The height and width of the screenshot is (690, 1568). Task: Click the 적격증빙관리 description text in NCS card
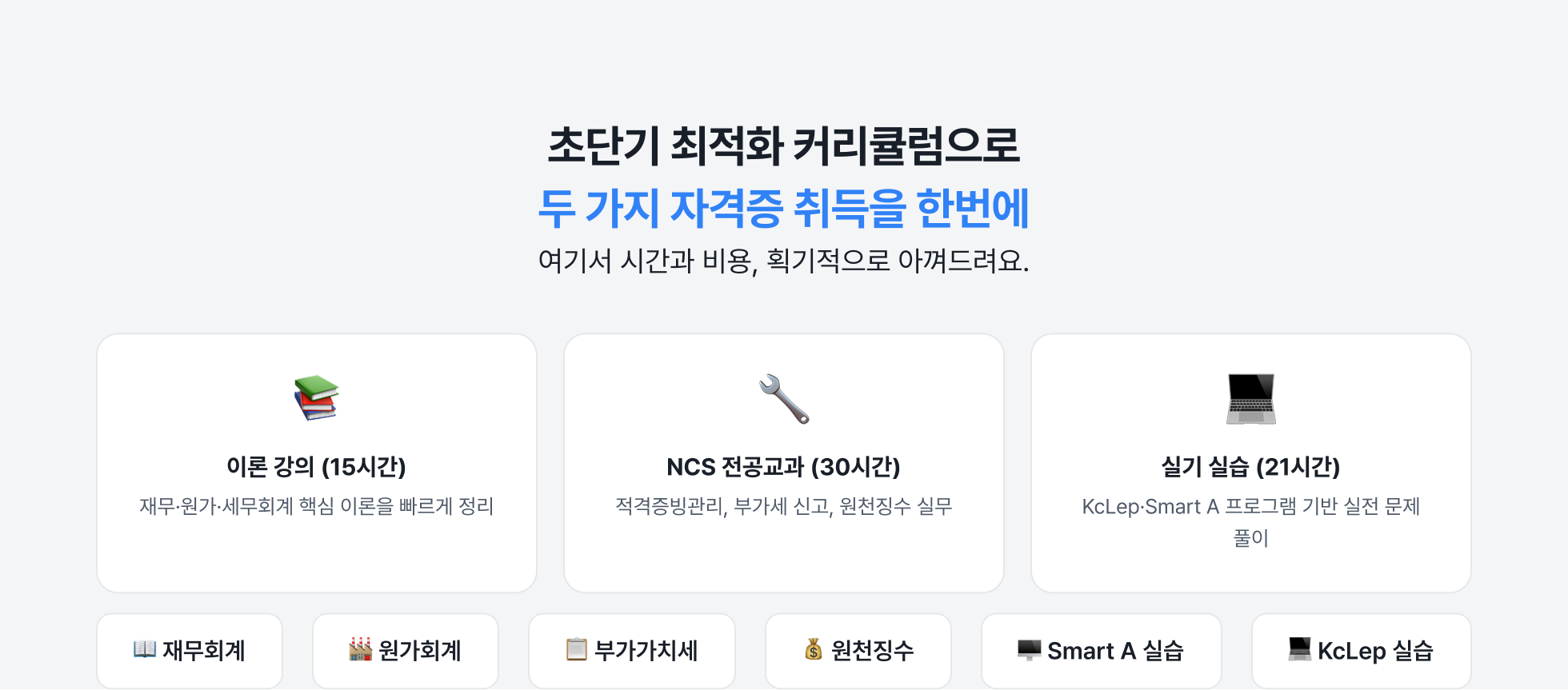coord(784,506)
